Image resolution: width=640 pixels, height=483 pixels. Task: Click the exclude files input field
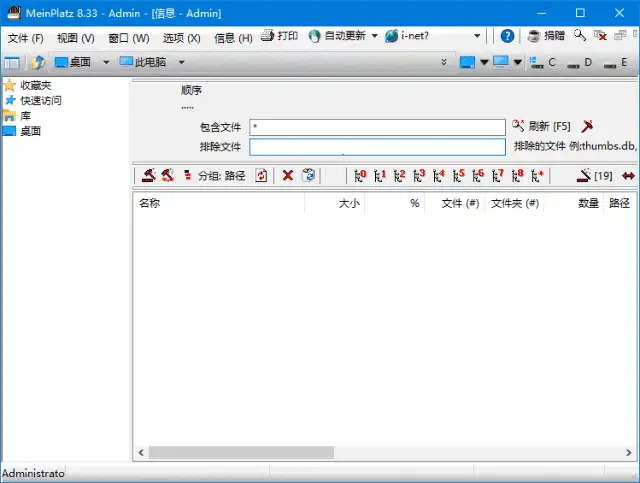377,147
